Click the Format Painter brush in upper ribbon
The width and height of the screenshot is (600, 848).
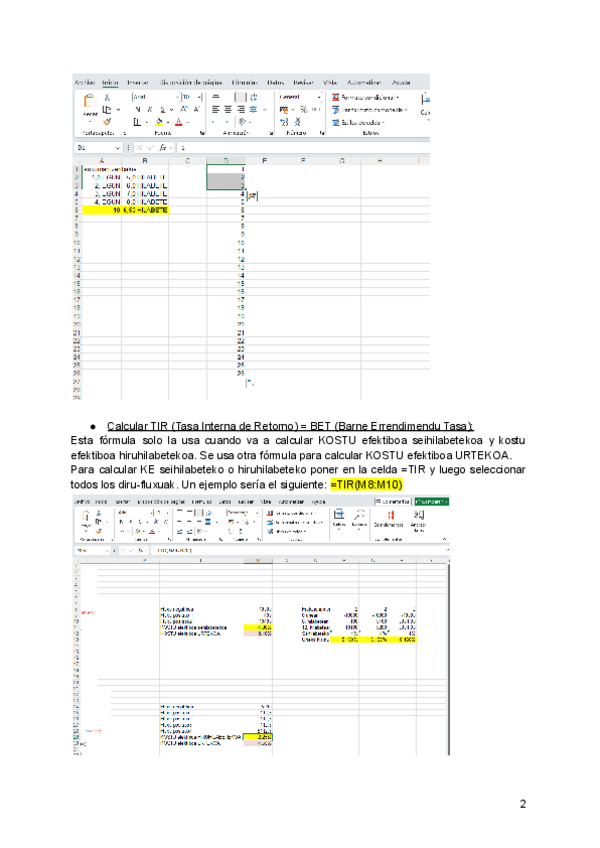pyautogui.click(x=107, y=122)
